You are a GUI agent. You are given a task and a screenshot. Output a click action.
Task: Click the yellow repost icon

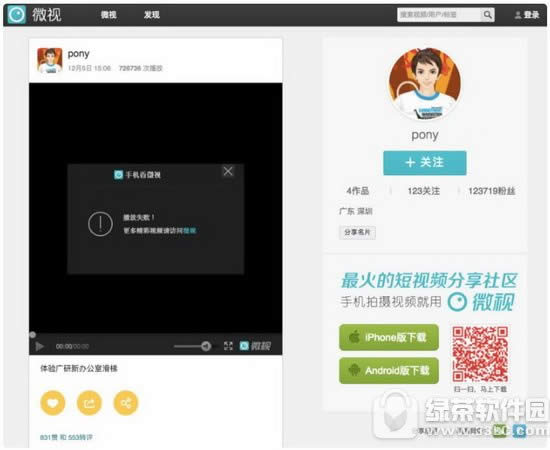(89, 403)
